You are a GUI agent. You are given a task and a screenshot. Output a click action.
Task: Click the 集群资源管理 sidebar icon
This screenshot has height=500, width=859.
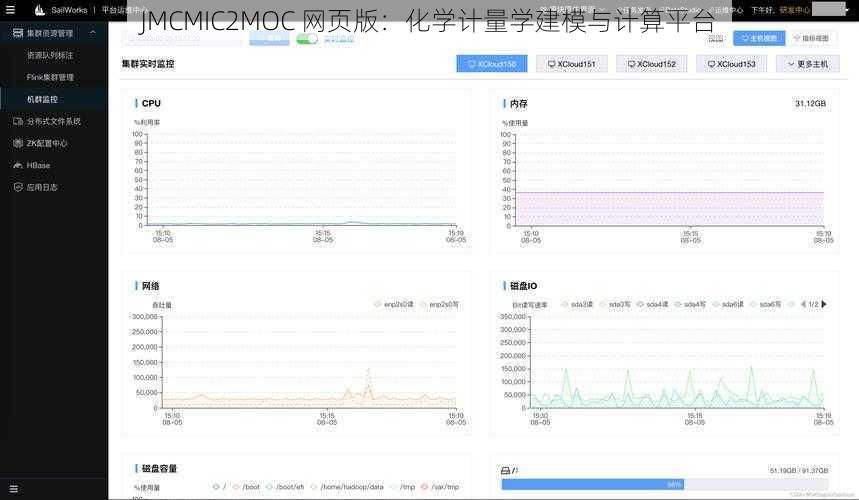tap(18, 33)
